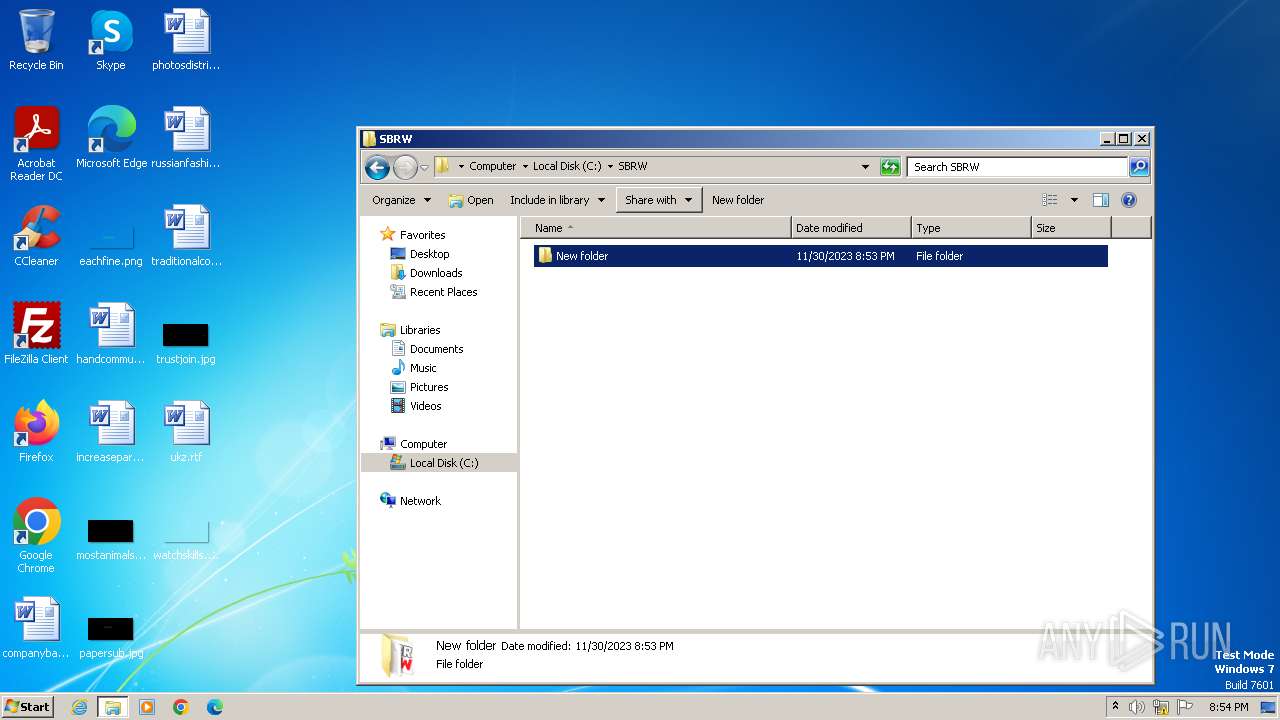The width and height of the screenshot is (1280, 720).
Task: Open Pictures library
Action: coord(429,387)
